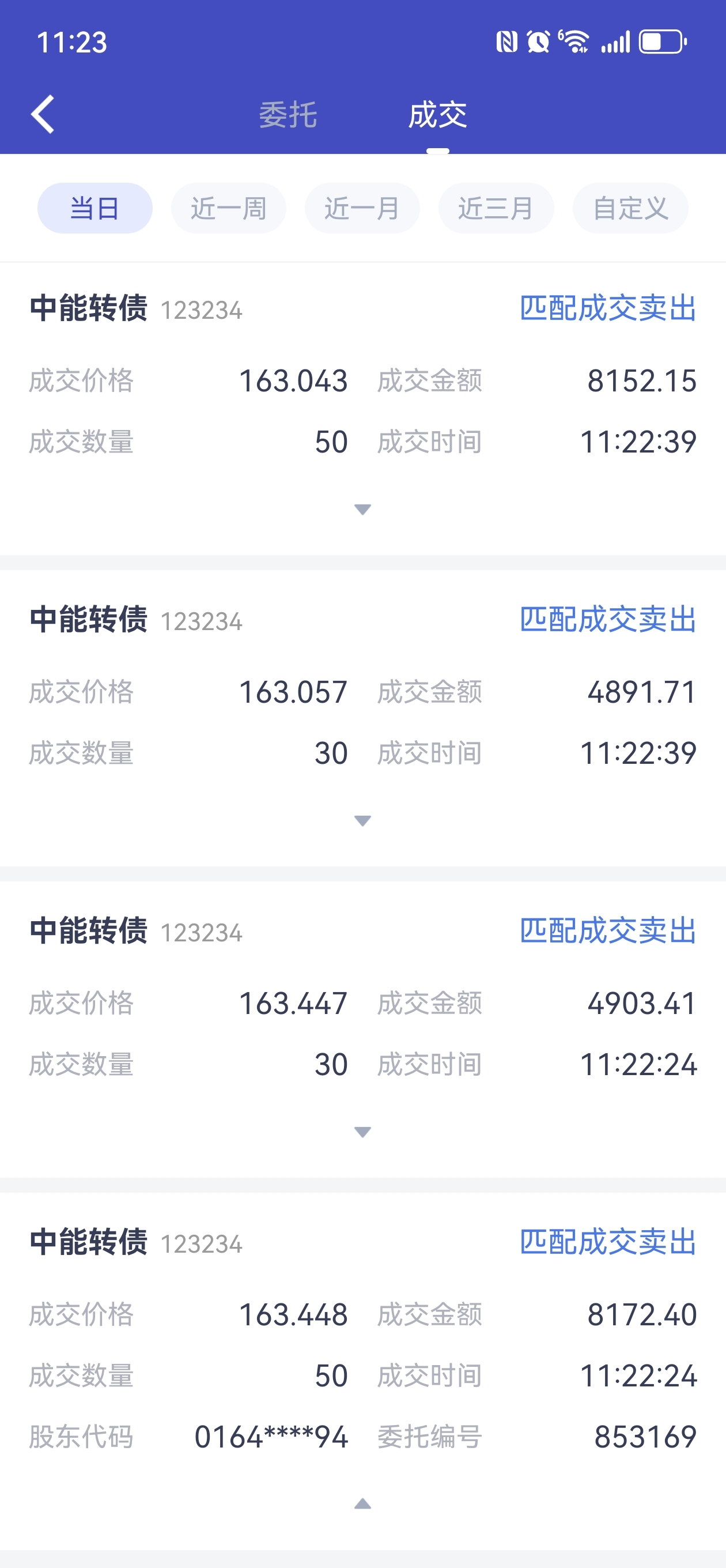Choose the 近一月 time range

362,208
